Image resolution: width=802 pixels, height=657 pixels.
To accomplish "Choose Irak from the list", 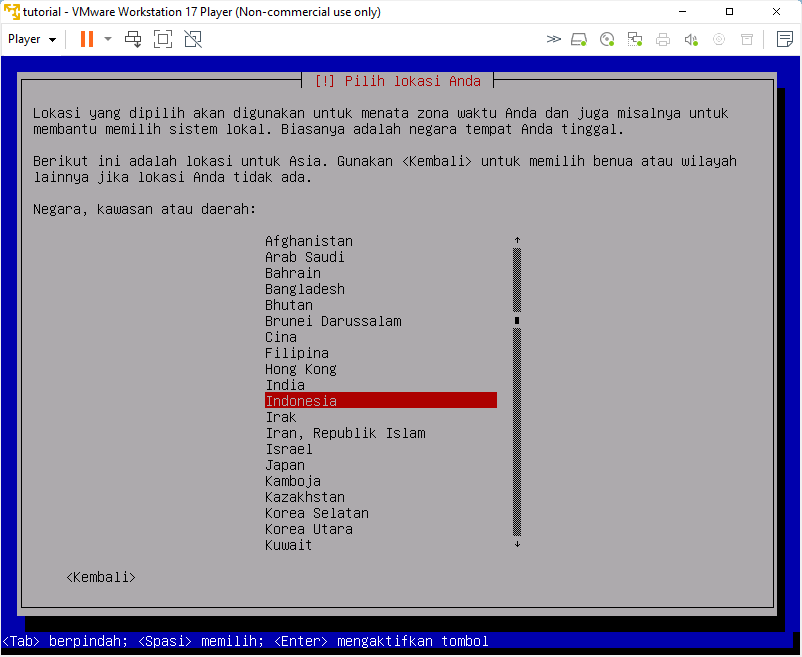I will (x=381, y=417).
